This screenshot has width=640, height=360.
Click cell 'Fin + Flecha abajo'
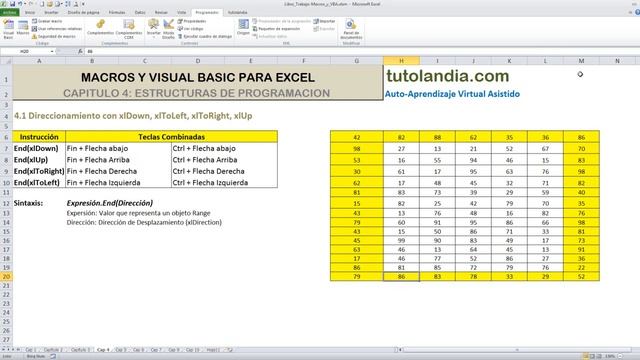118,148
